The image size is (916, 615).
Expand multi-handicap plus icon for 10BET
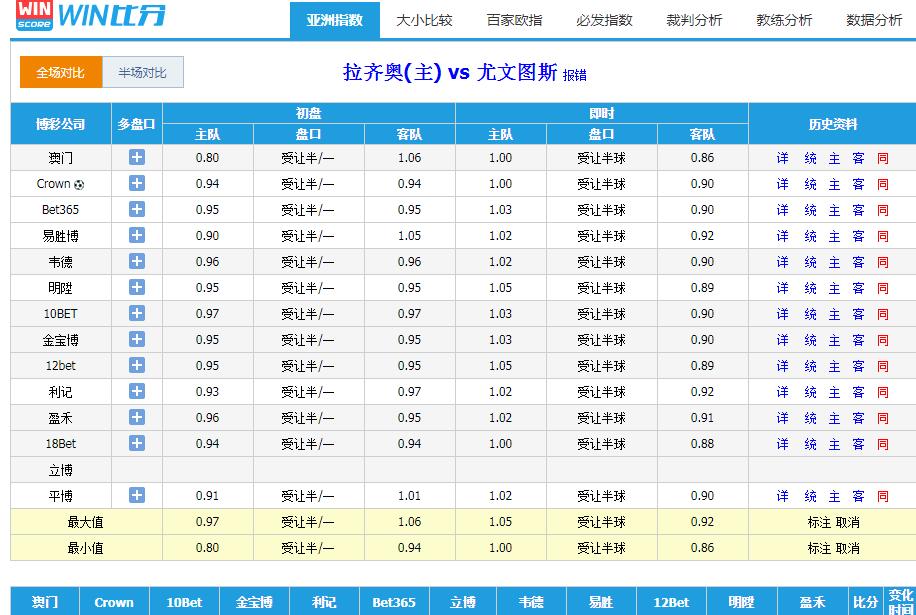137,313
